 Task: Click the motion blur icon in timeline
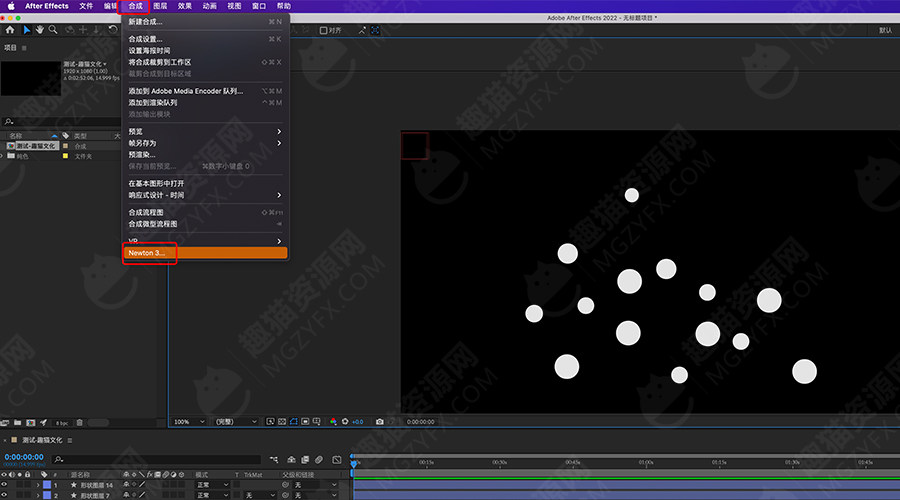pos(319,460)
